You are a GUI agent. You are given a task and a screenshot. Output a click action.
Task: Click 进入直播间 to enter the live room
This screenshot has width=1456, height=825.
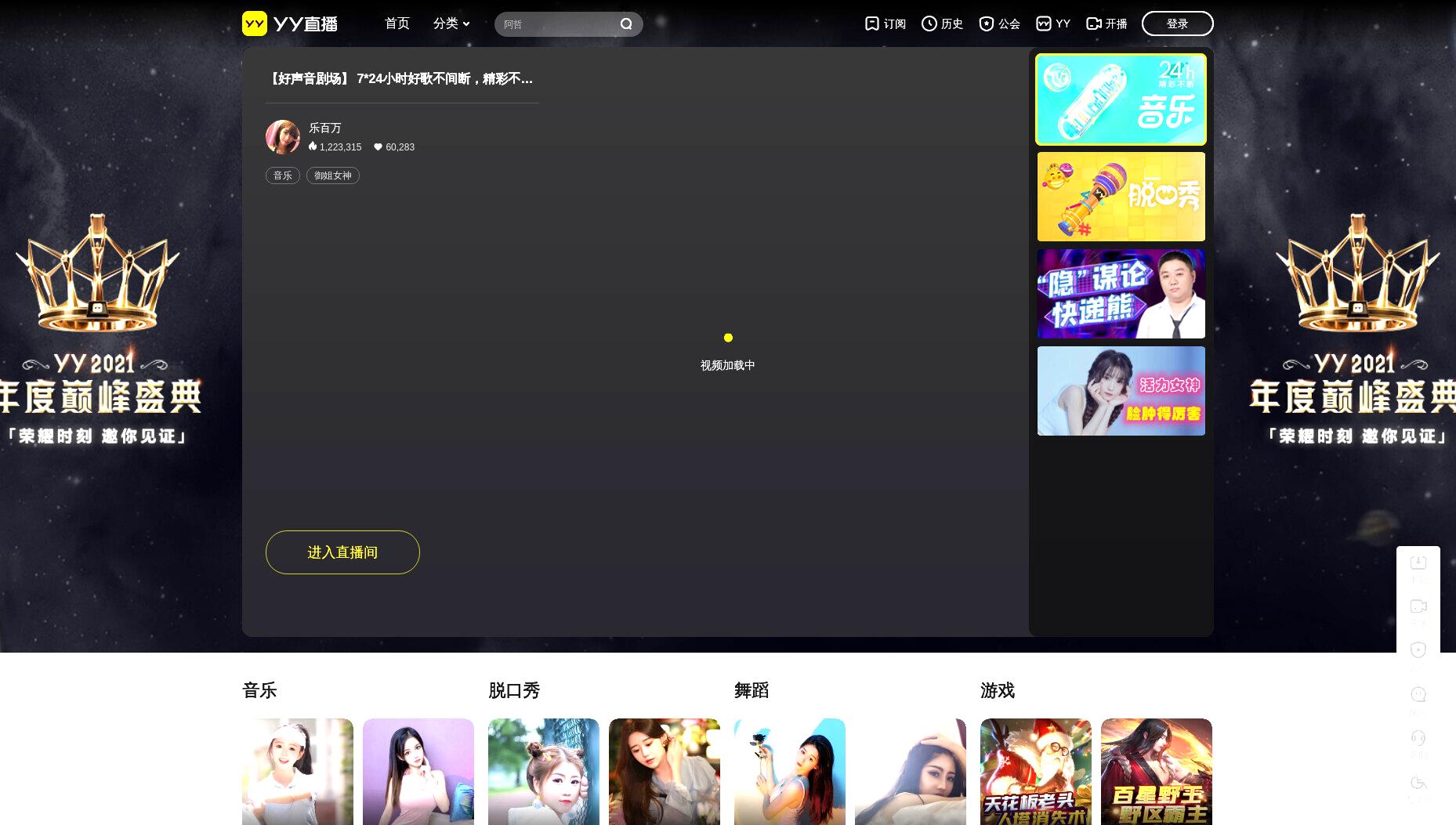tap(342, 552)
